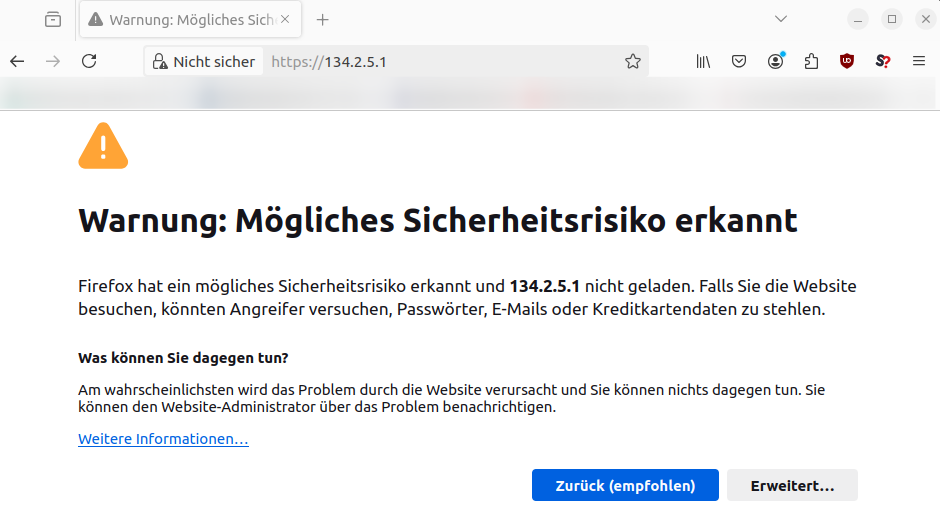
Task: Close the 'Warnung: Mögliches Sich' tab
Action: [x=285, y=19]
